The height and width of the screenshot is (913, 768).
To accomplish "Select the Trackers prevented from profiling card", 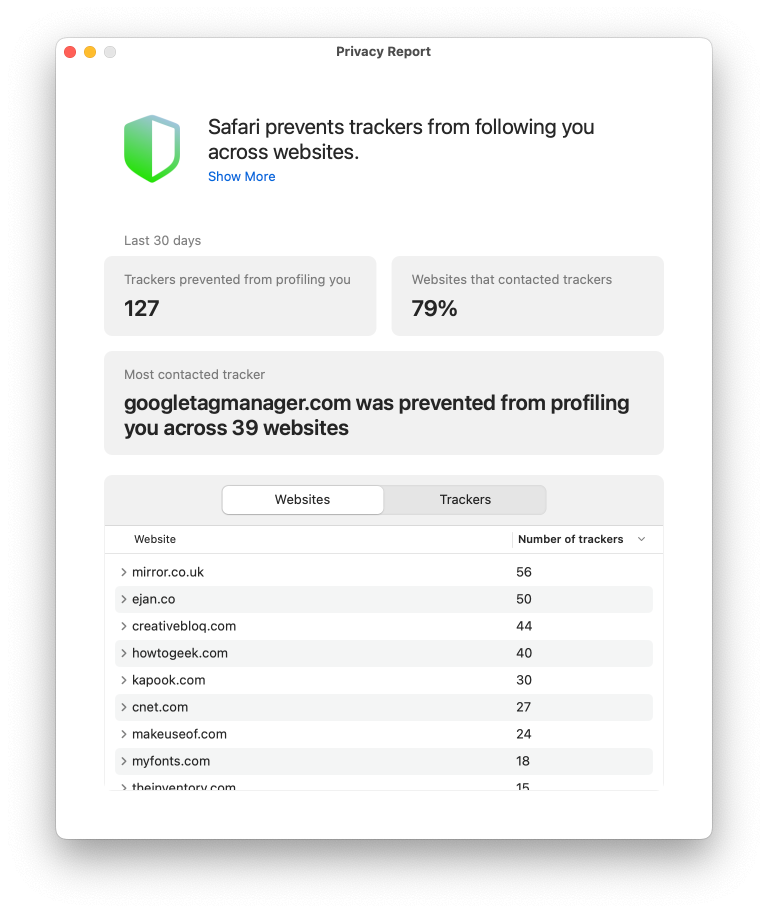I will (x=240, y=296).
